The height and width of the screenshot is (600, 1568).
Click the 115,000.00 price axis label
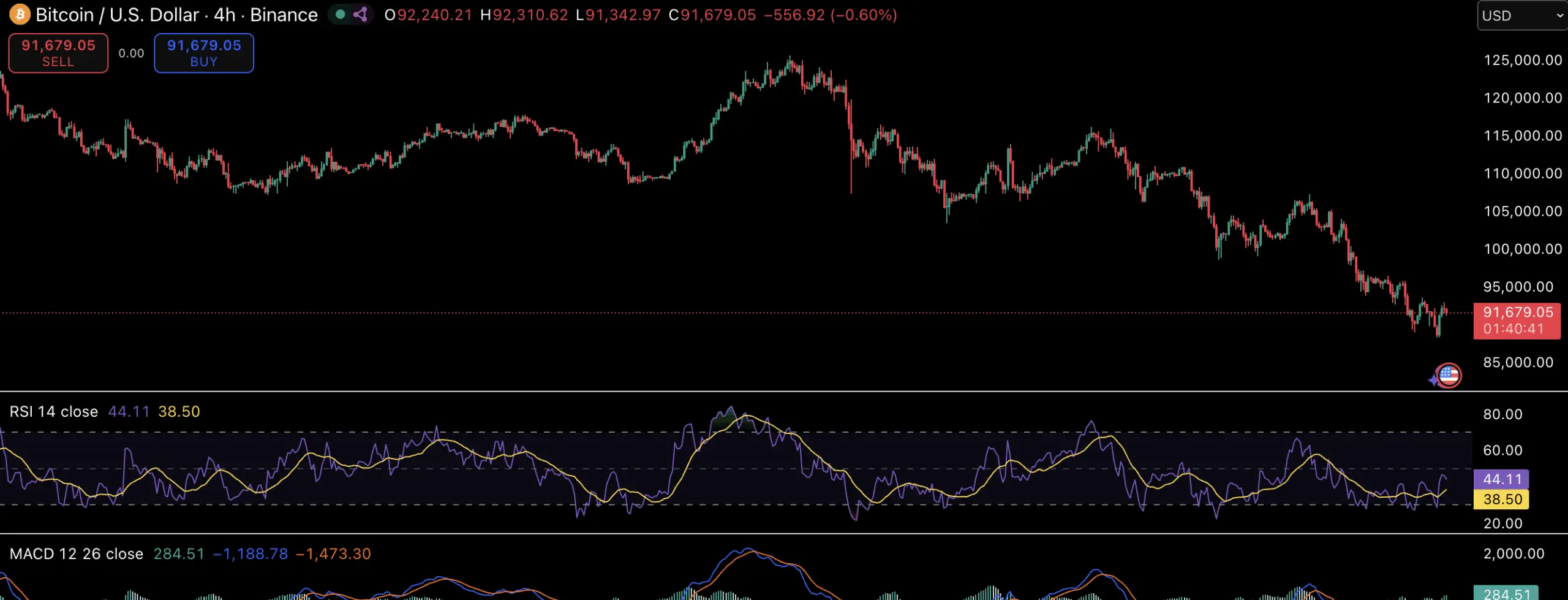click(x=1523, y=135)
